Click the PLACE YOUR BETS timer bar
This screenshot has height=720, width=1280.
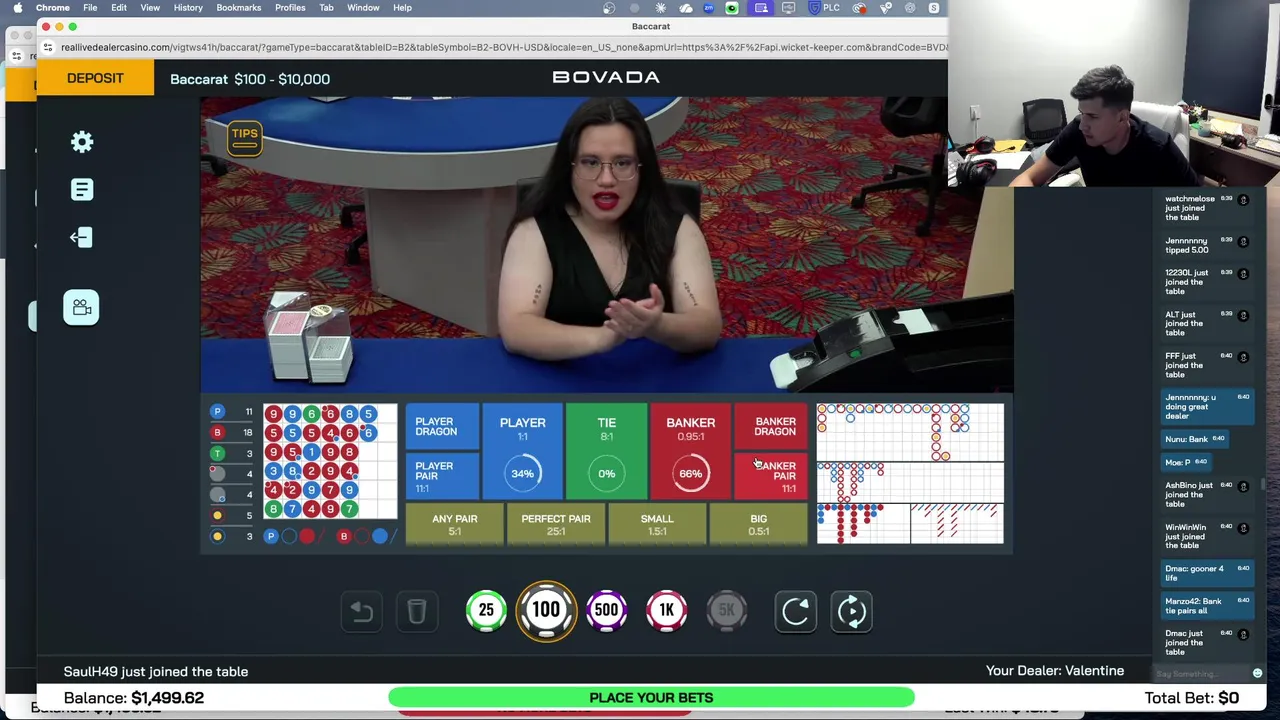pyautogui.click(x=651, y=697)
